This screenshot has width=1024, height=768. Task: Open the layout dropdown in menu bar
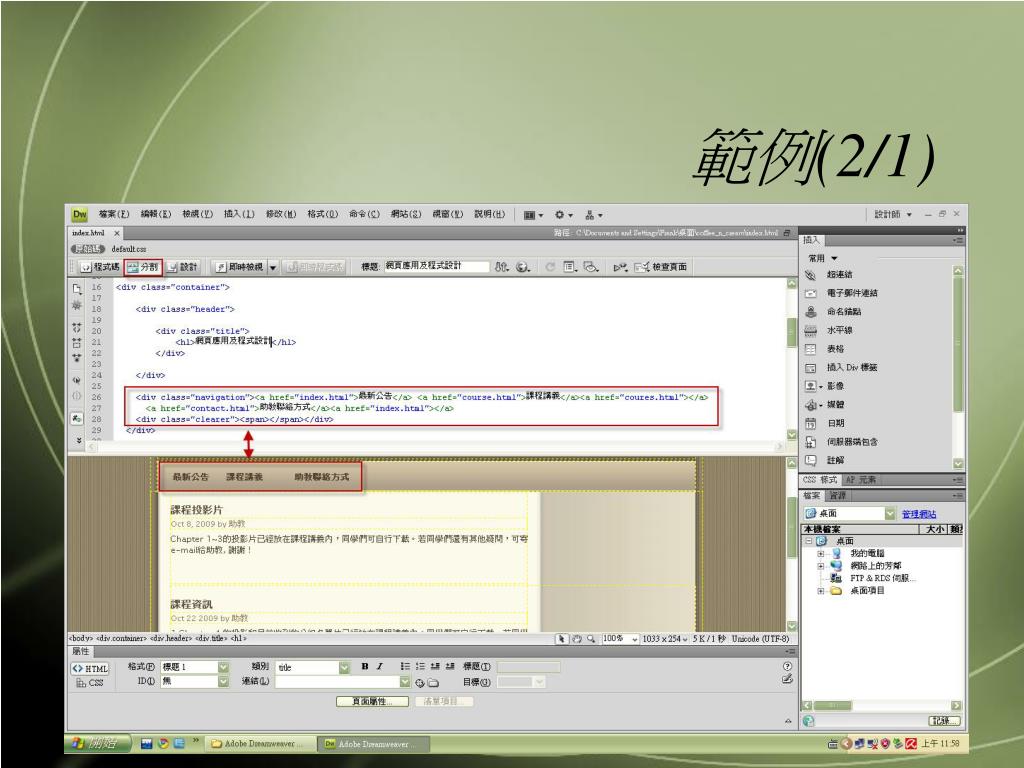[x=534, y=215]
